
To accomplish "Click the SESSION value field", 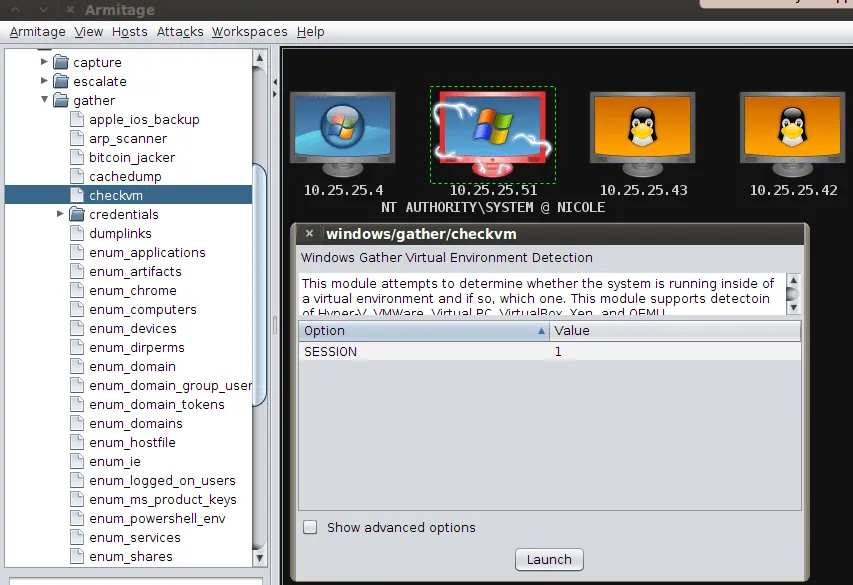I will pyautogui.click(x=674, y=352).
